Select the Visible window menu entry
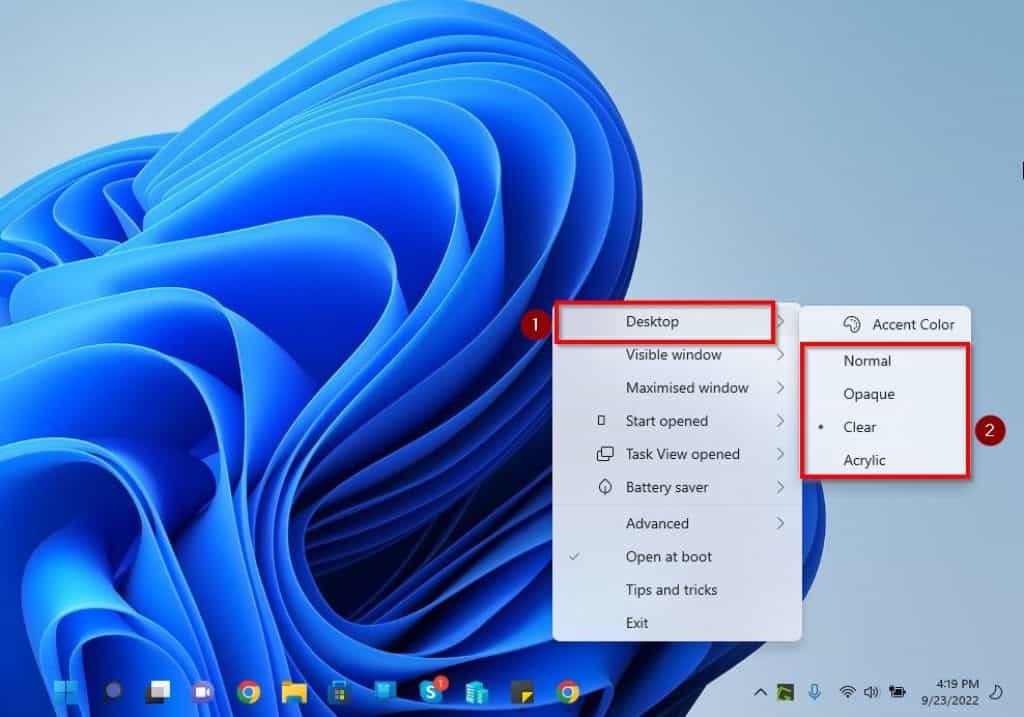Image resolution: width=1024 pixels, height=717 pixels. point(676,355)
